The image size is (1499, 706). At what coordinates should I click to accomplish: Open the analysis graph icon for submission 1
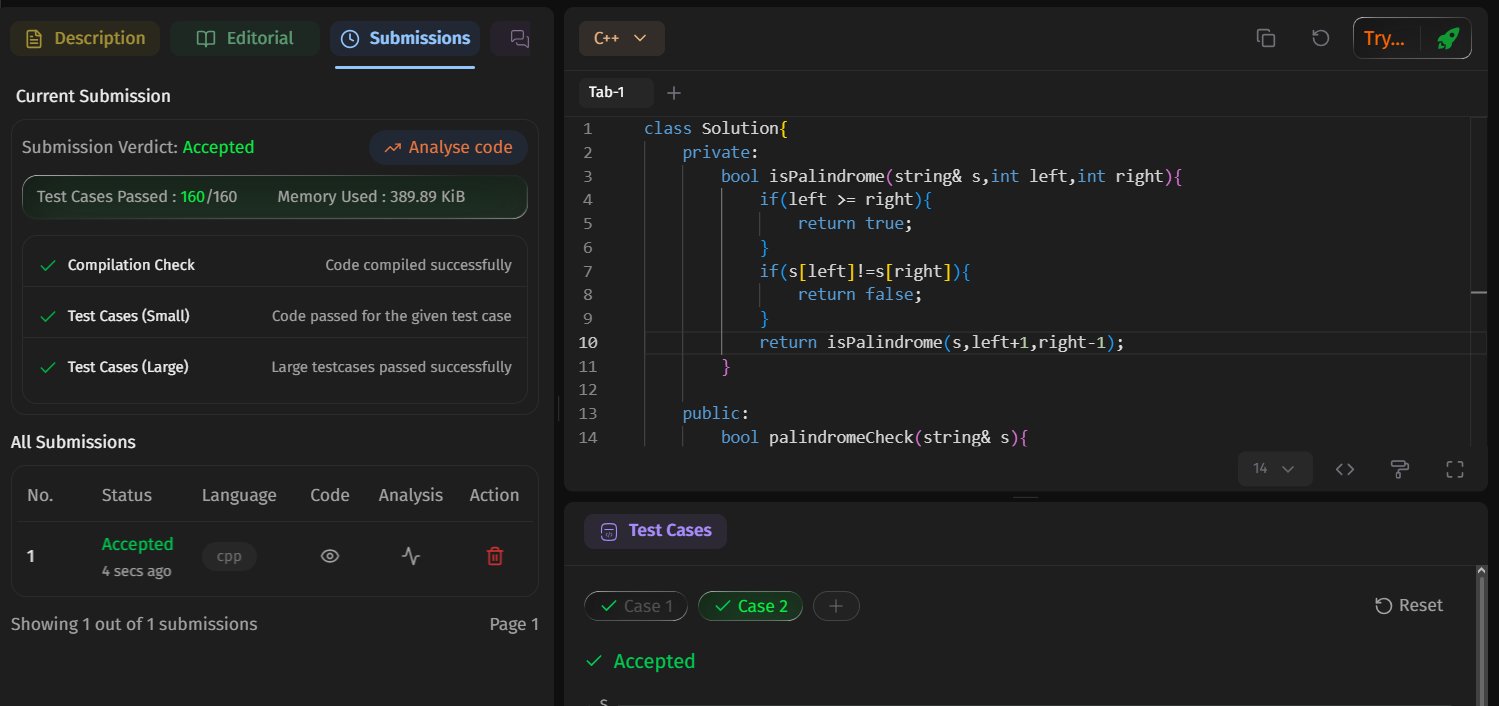411,557
